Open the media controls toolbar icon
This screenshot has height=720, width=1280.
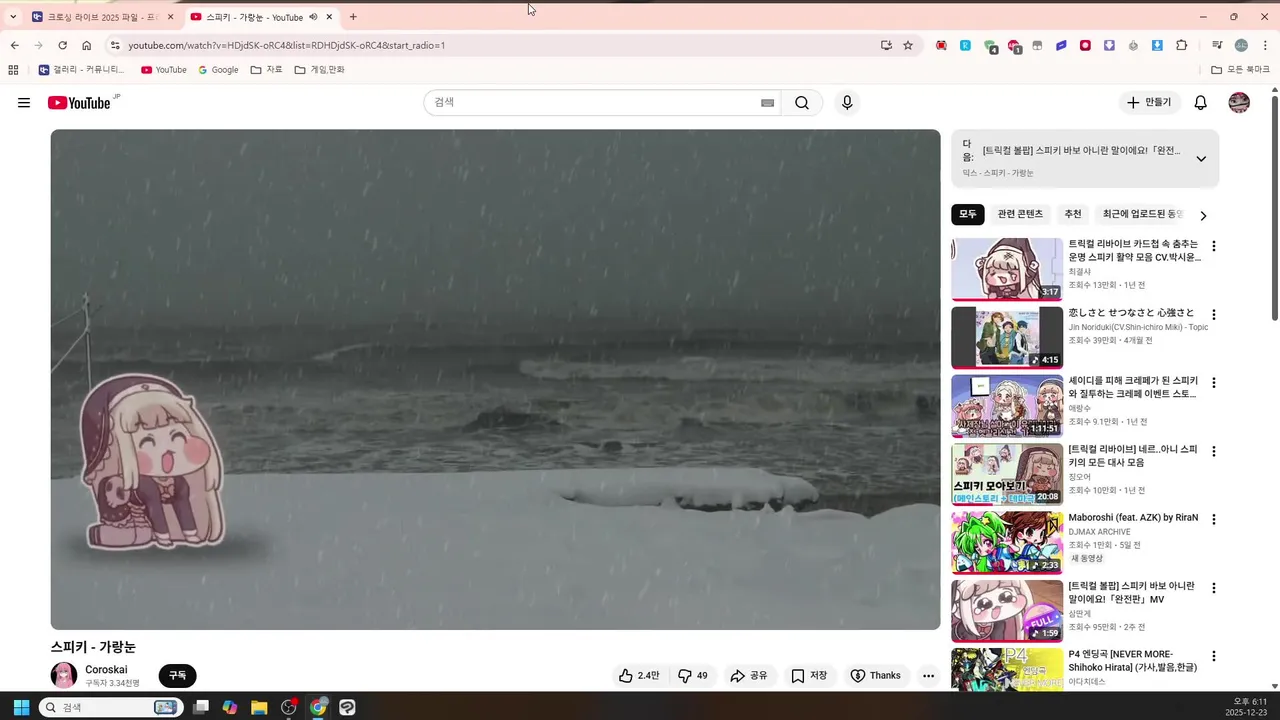[x=1217, y=45]
